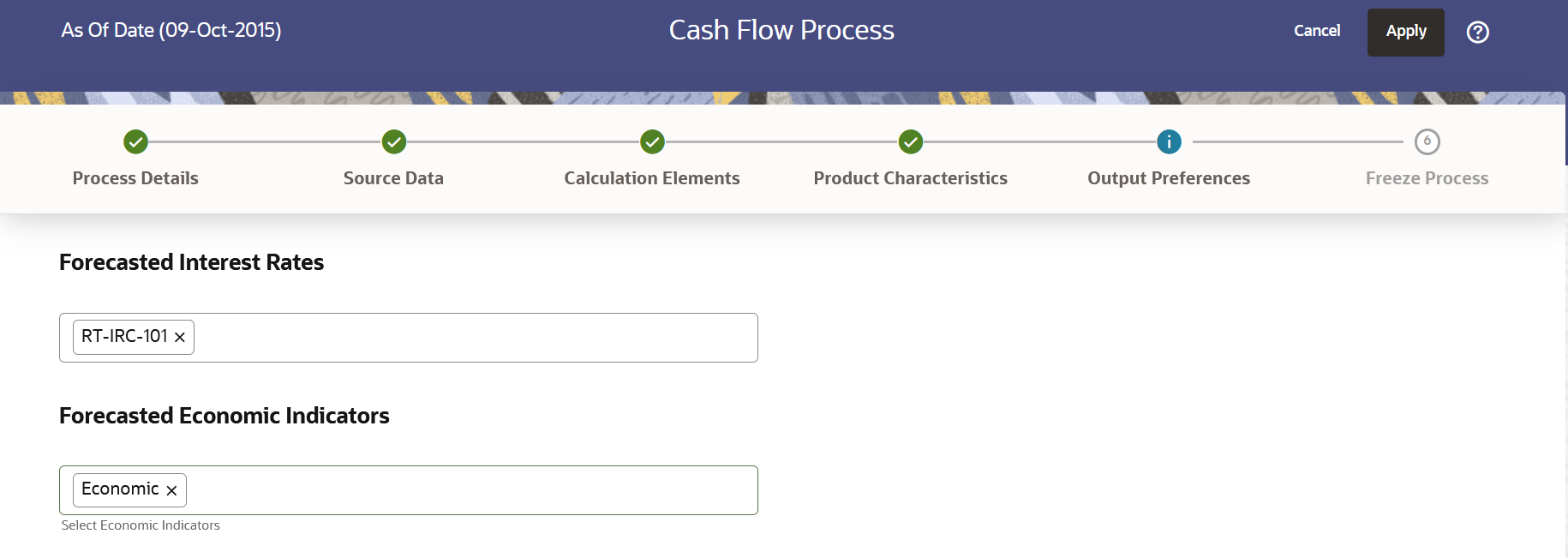This screenshot has height=558, width=1568.
Task: Open the Forecasted Interest Rates selector field
Action: [x=471, y=337]
